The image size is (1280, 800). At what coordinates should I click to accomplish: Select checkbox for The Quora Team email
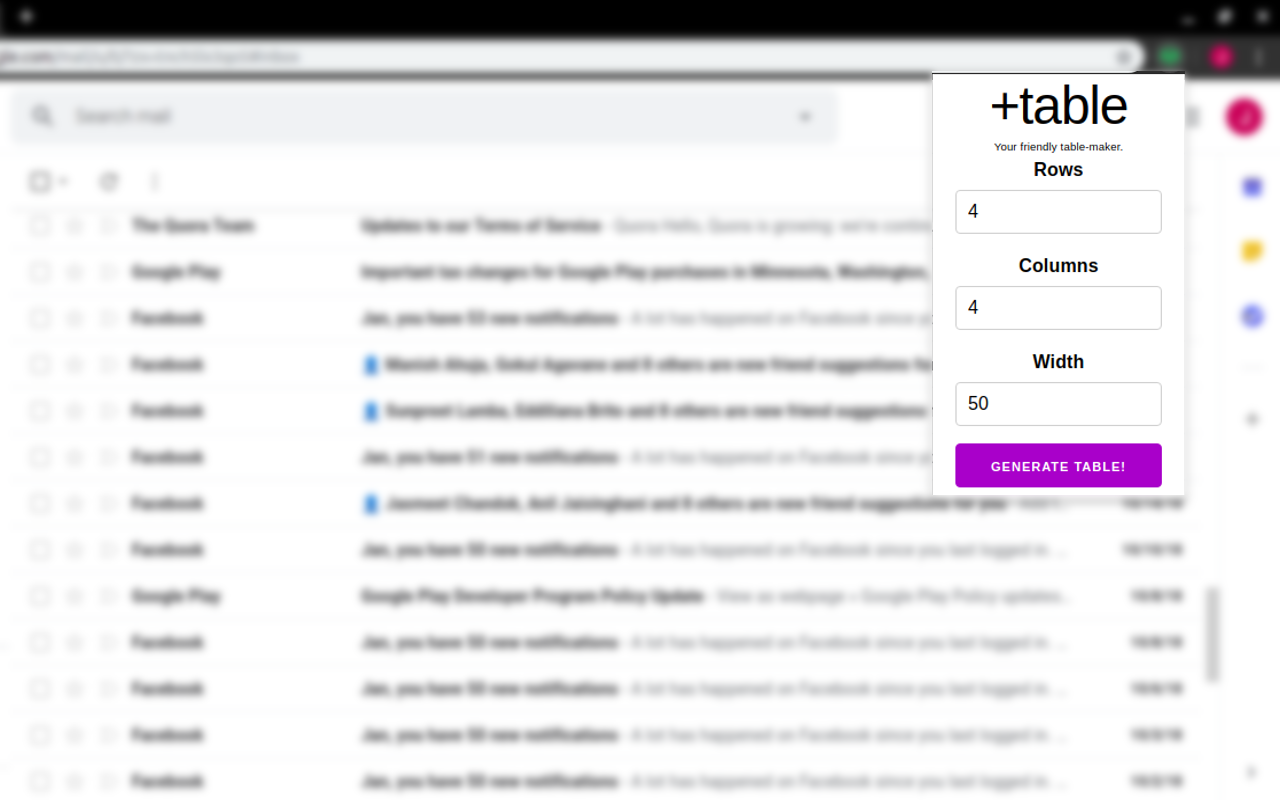coord(39,226)
